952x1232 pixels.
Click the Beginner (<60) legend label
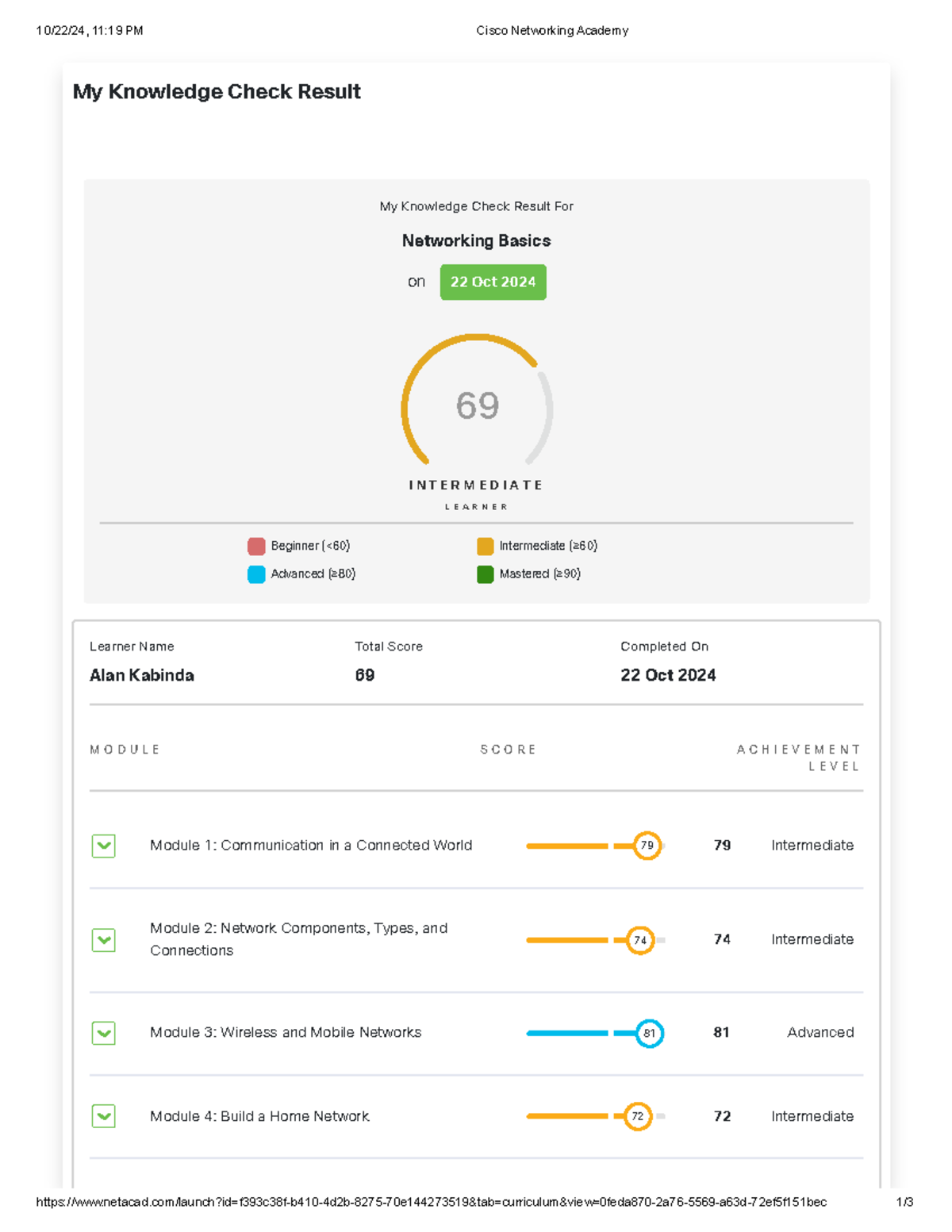310,546
